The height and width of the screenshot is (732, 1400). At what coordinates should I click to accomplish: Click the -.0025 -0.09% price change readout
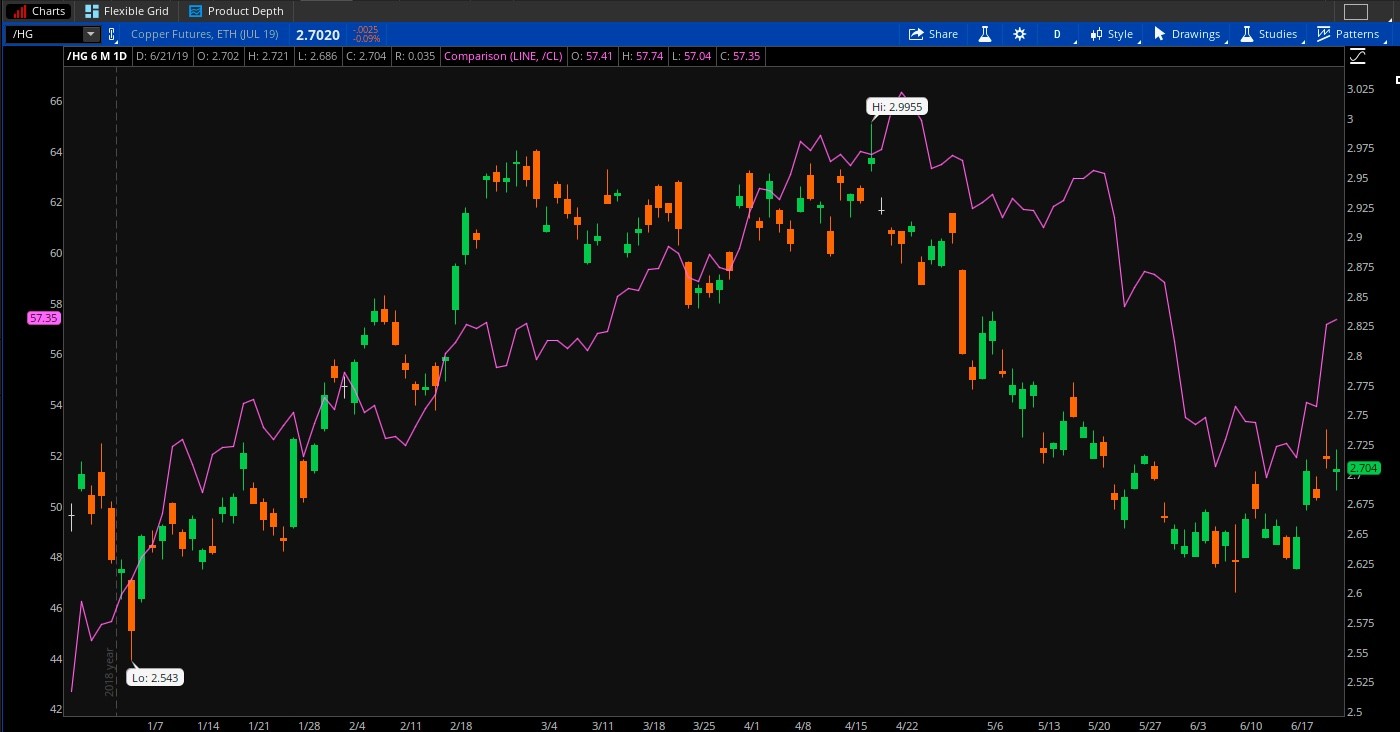click(x=367, y=34)
